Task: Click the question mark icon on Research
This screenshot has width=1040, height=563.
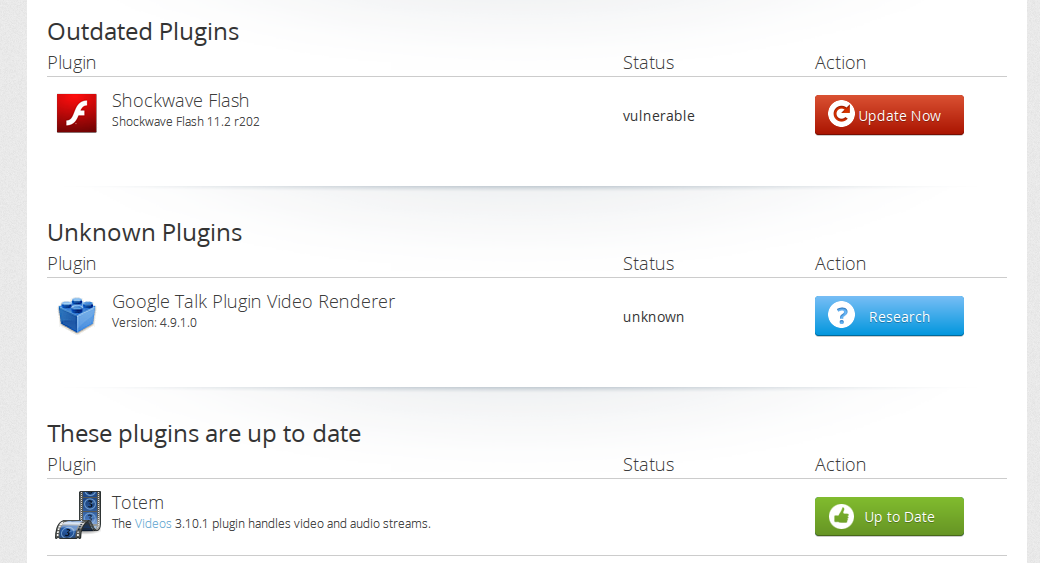Action: click(x=842, y=316)
